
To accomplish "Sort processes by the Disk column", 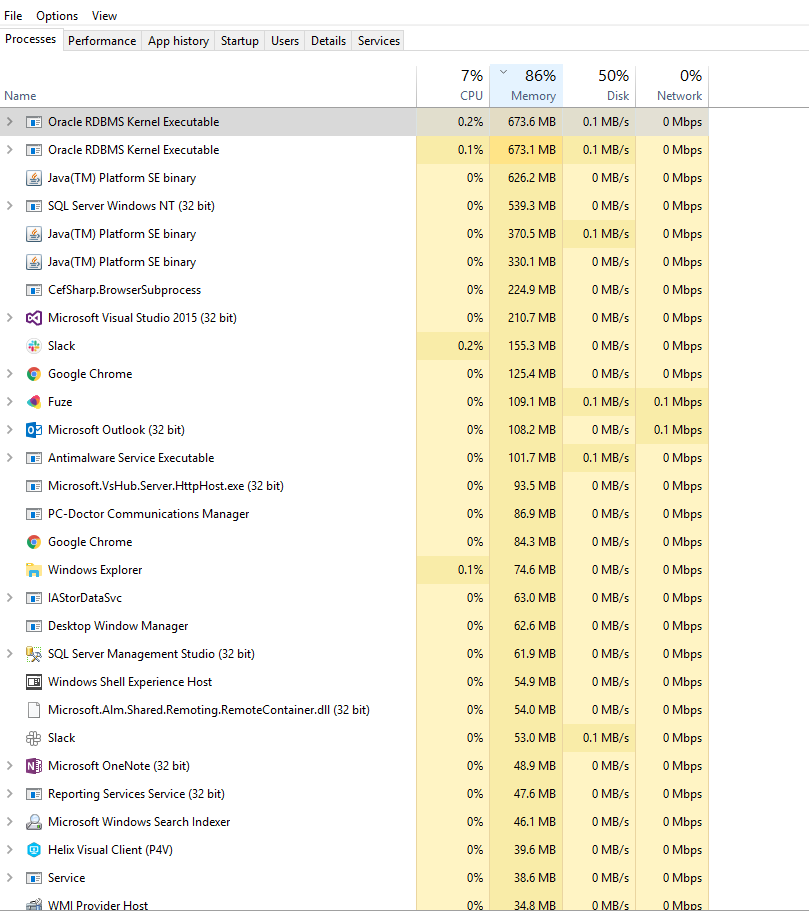I will [x=599, y=86].
